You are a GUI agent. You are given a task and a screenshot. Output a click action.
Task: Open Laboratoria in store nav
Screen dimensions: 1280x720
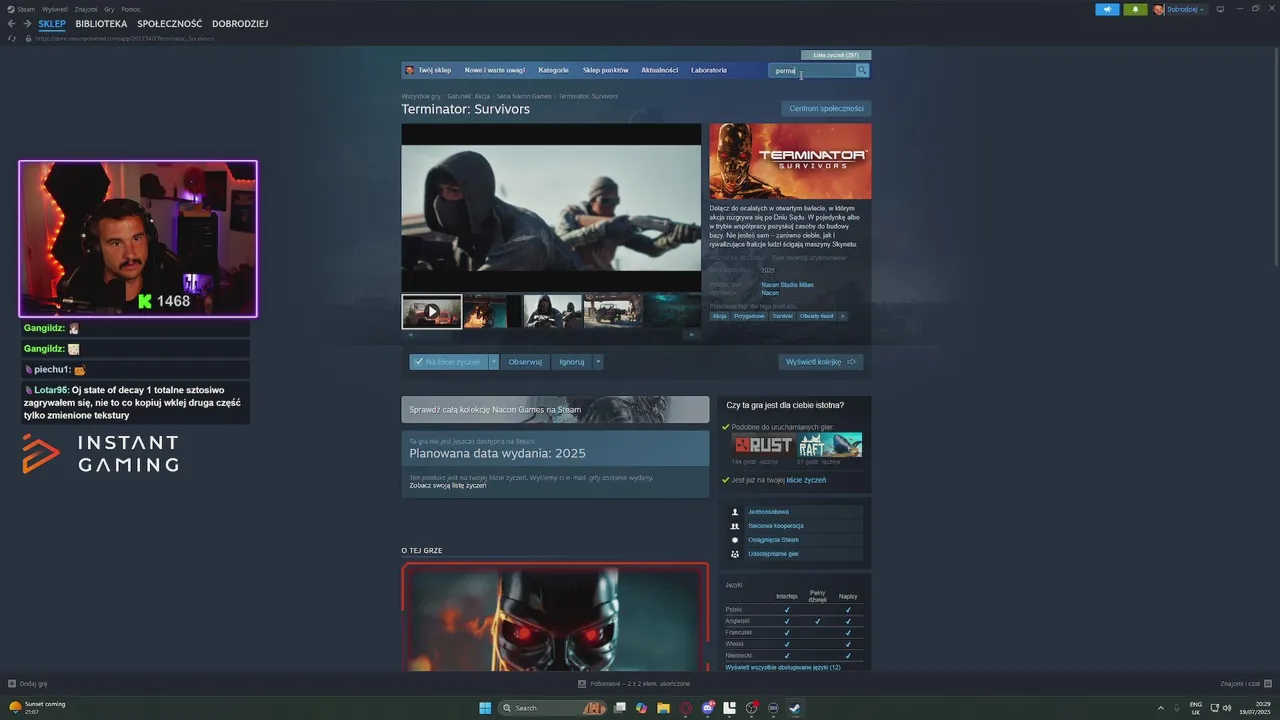(709, 70)
